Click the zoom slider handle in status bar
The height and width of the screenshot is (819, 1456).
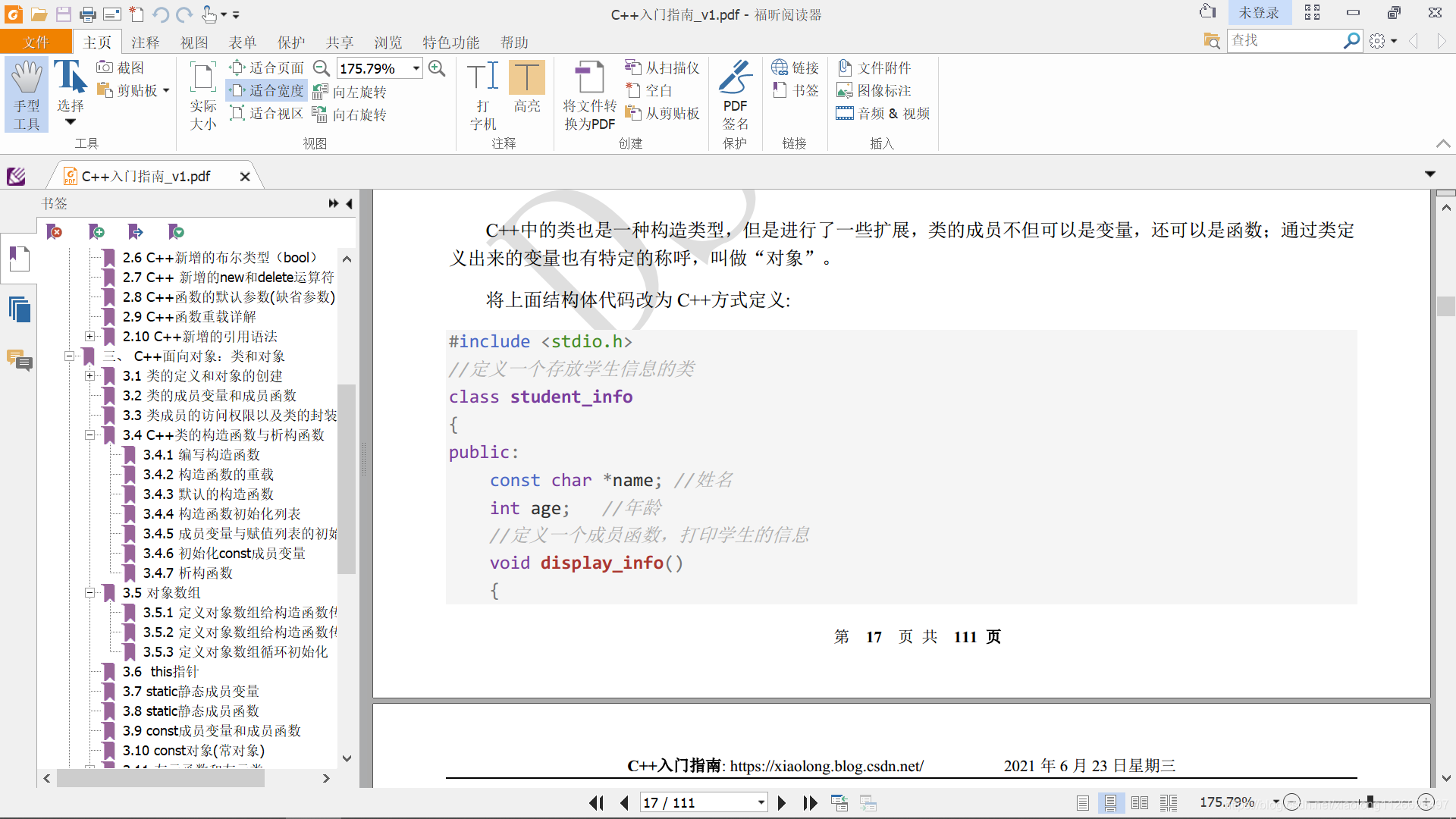coord(1370,802)
